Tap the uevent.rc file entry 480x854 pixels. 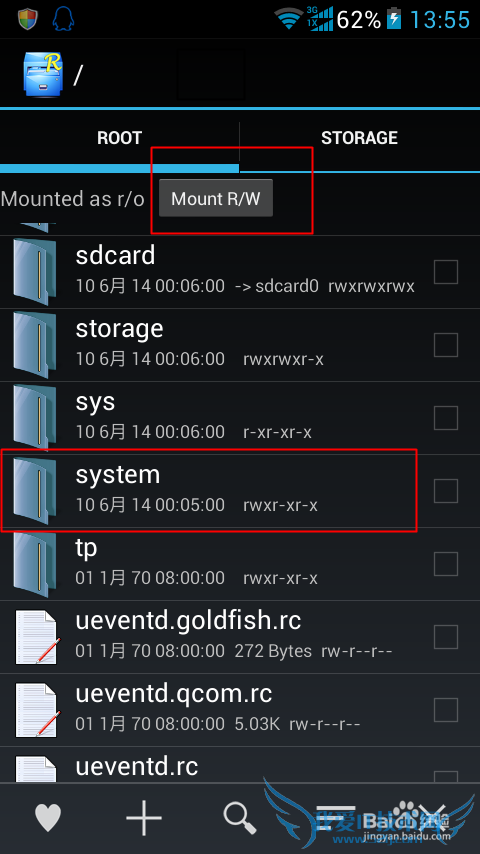pyautogui.click(x=240, y=765)
